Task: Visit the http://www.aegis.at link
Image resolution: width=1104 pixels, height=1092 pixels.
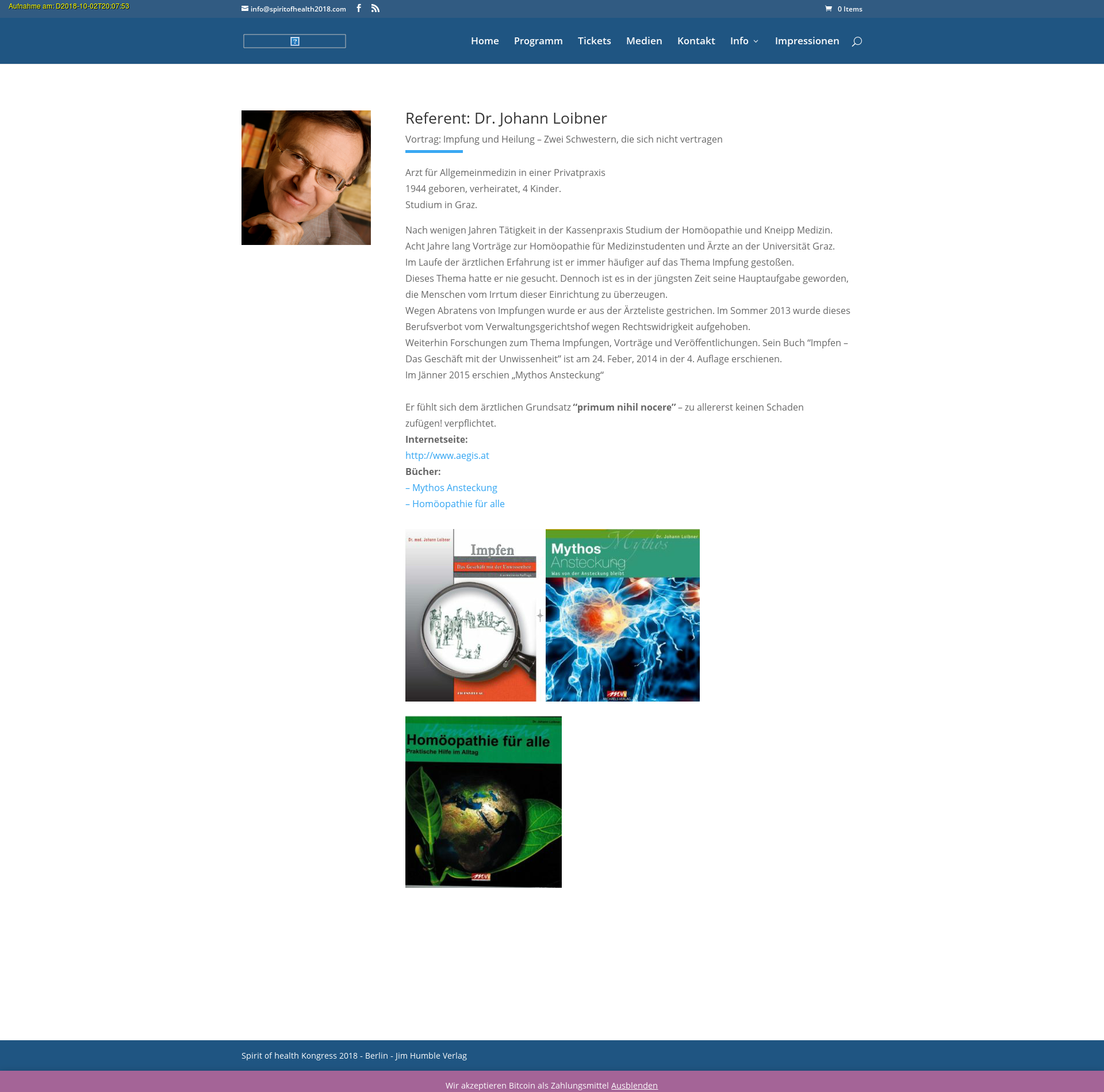Action: pyautogui.click(x=447, y=455)
